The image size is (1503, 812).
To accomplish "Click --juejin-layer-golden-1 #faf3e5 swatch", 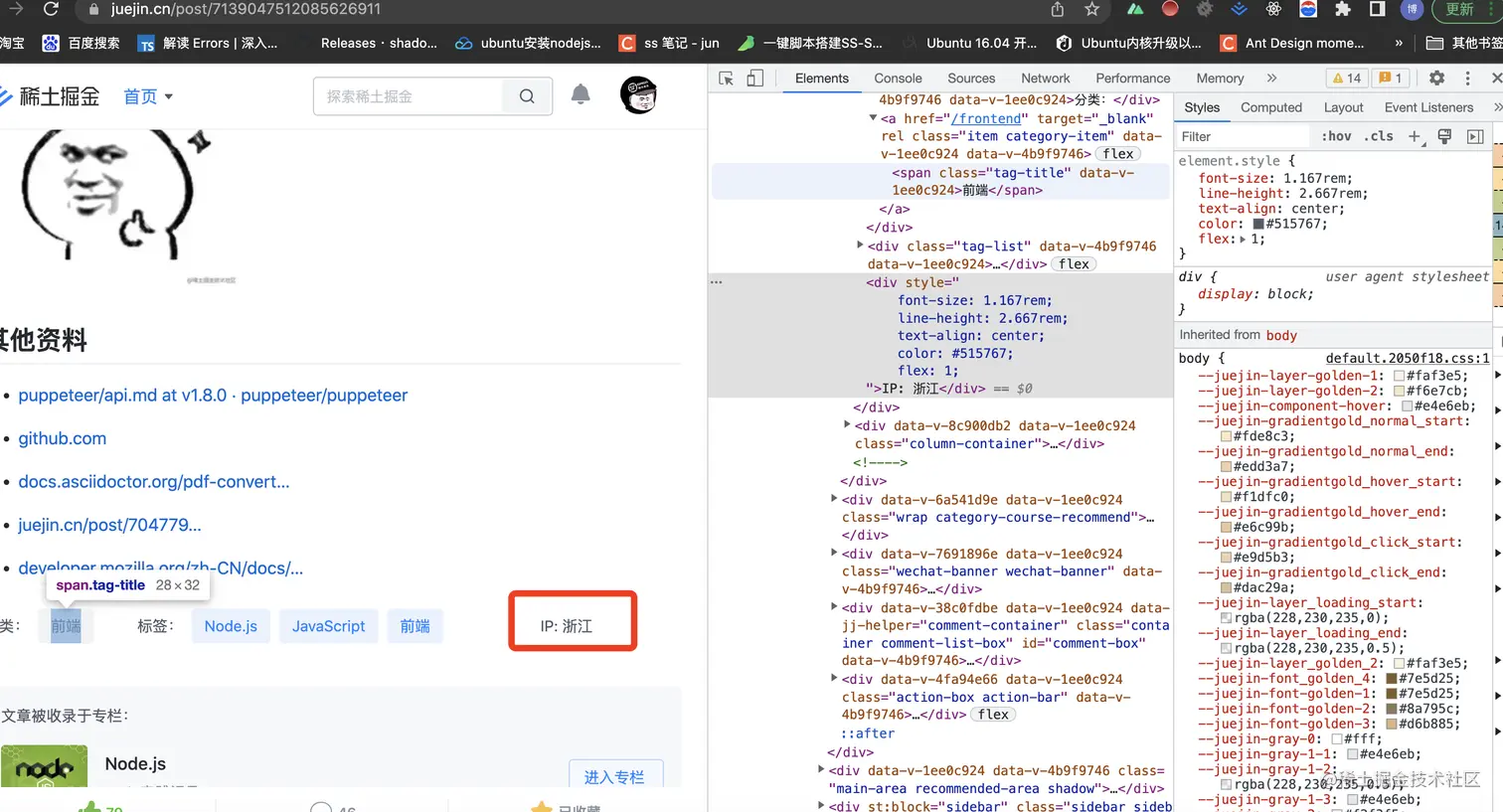I will click(x=1399, y=377).
